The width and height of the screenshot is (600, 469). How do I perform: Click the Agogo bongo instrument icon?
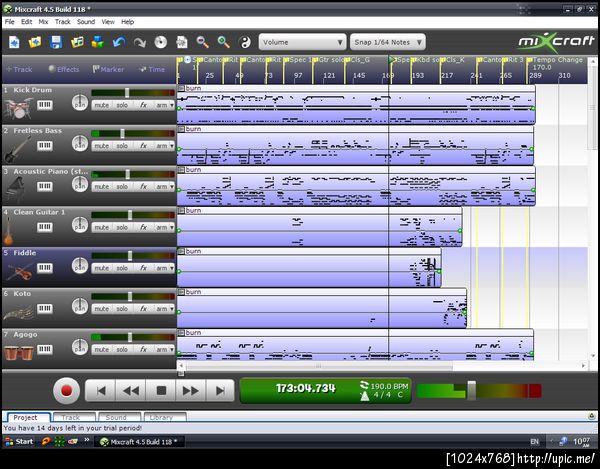click(x=18, y=352)
